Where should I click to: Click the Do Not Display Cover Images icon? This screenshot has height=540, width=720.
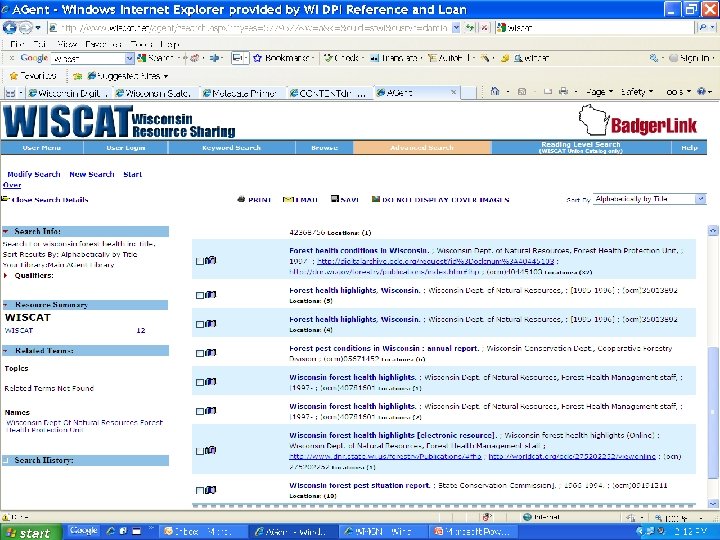(x=376, y=199)
